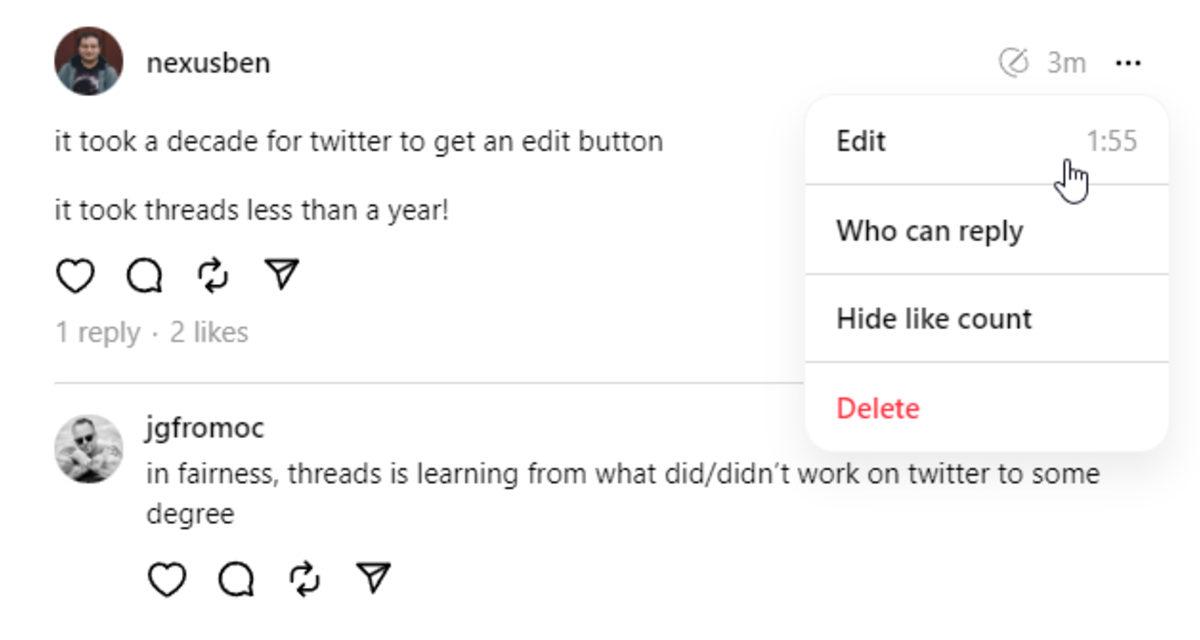Click comment bubble icon on nexusben's post
This screenshot has height=640, width=1200.
point(144,275)
